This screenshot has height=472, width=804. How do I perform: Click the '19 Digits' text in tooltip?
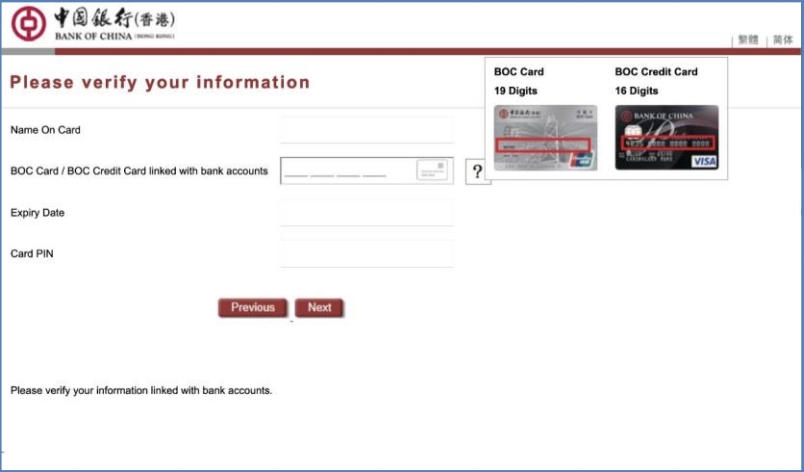515,91
